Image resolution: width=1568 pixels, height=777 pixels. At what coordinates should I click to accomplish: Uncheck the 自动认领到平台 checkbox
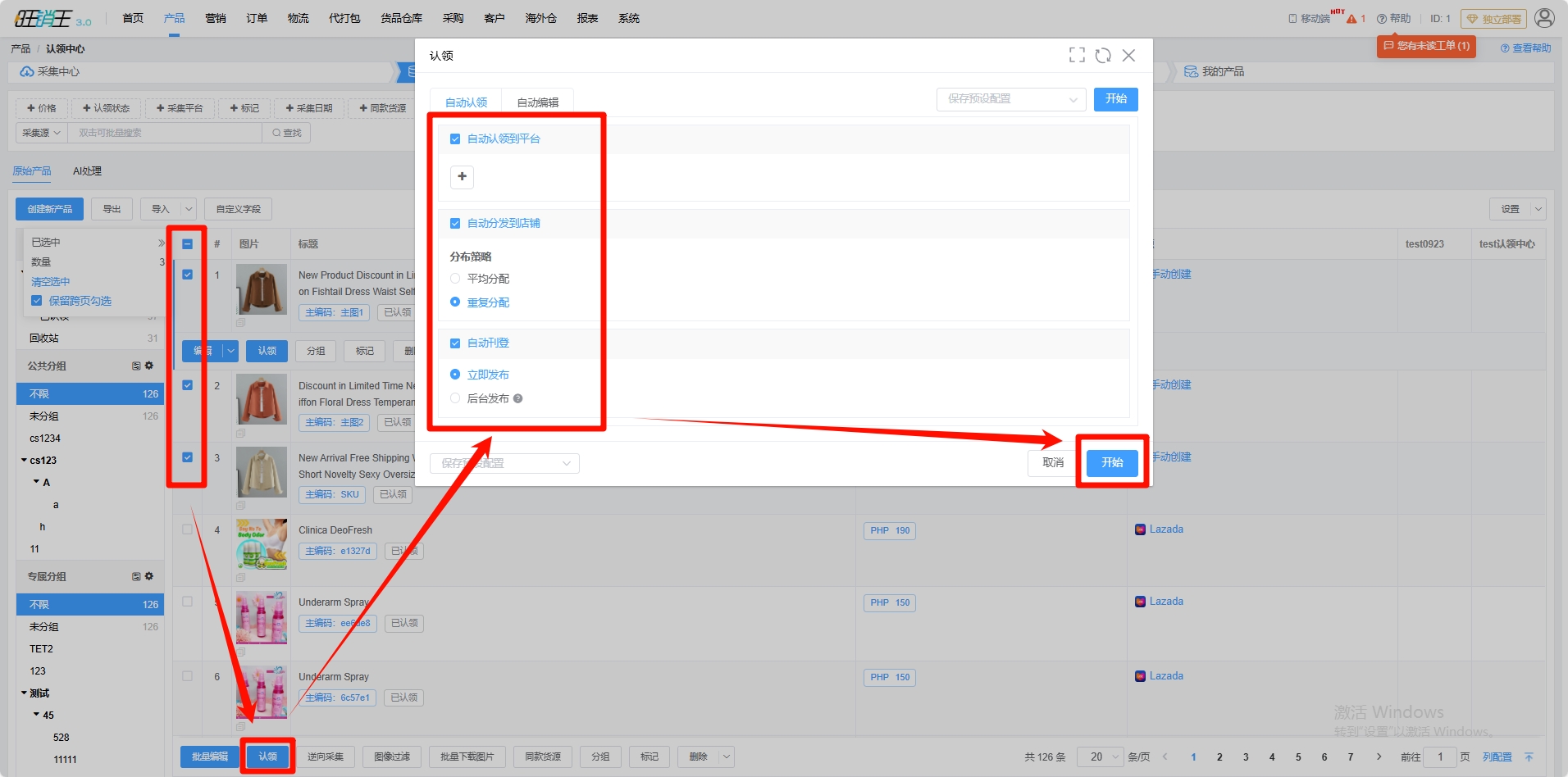(x=455, y=139)
